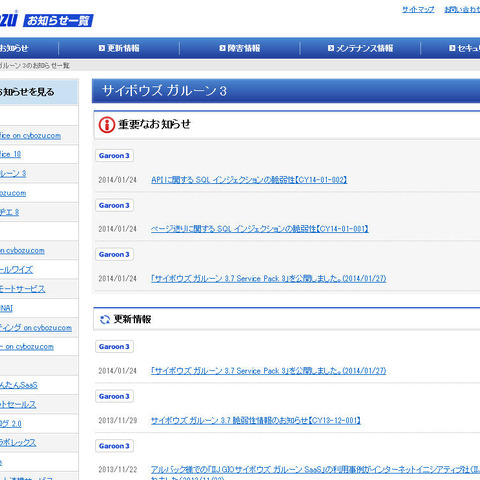Viewport: 480px width, 480px height.
Task: Open the Office on cybozu.com sidebar link
Action: click(x=30, y=136)
